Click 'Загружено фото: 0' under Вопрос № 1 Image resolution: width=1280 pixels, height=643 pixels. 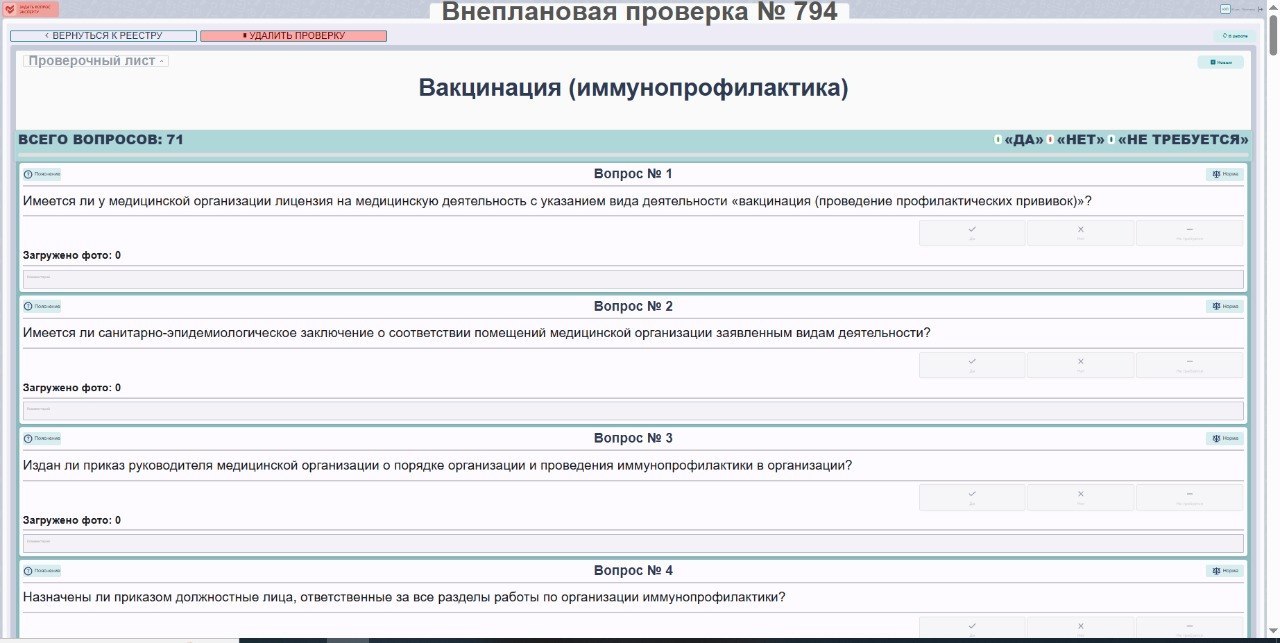point(72,256)
